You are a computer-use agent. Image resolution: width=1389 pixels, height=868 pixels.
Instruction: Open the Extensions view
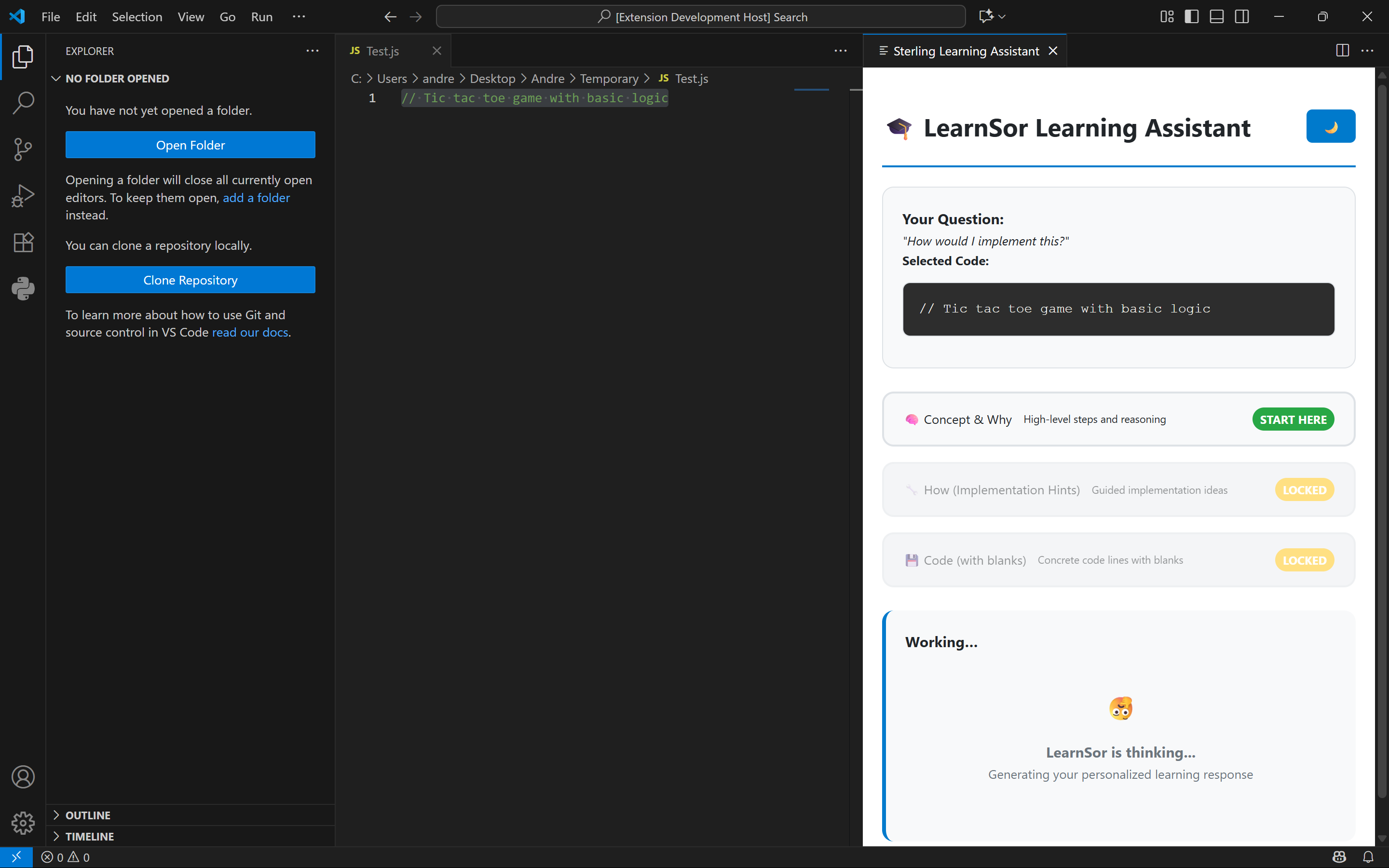point(23,242)
